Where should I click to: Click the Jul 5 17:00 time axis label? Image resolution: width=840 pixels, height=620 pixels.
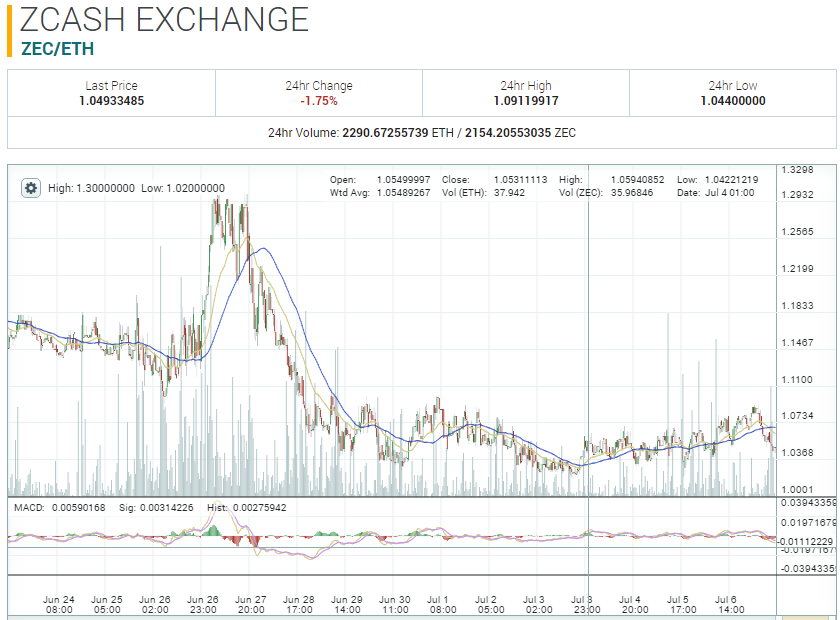[682, 604]
